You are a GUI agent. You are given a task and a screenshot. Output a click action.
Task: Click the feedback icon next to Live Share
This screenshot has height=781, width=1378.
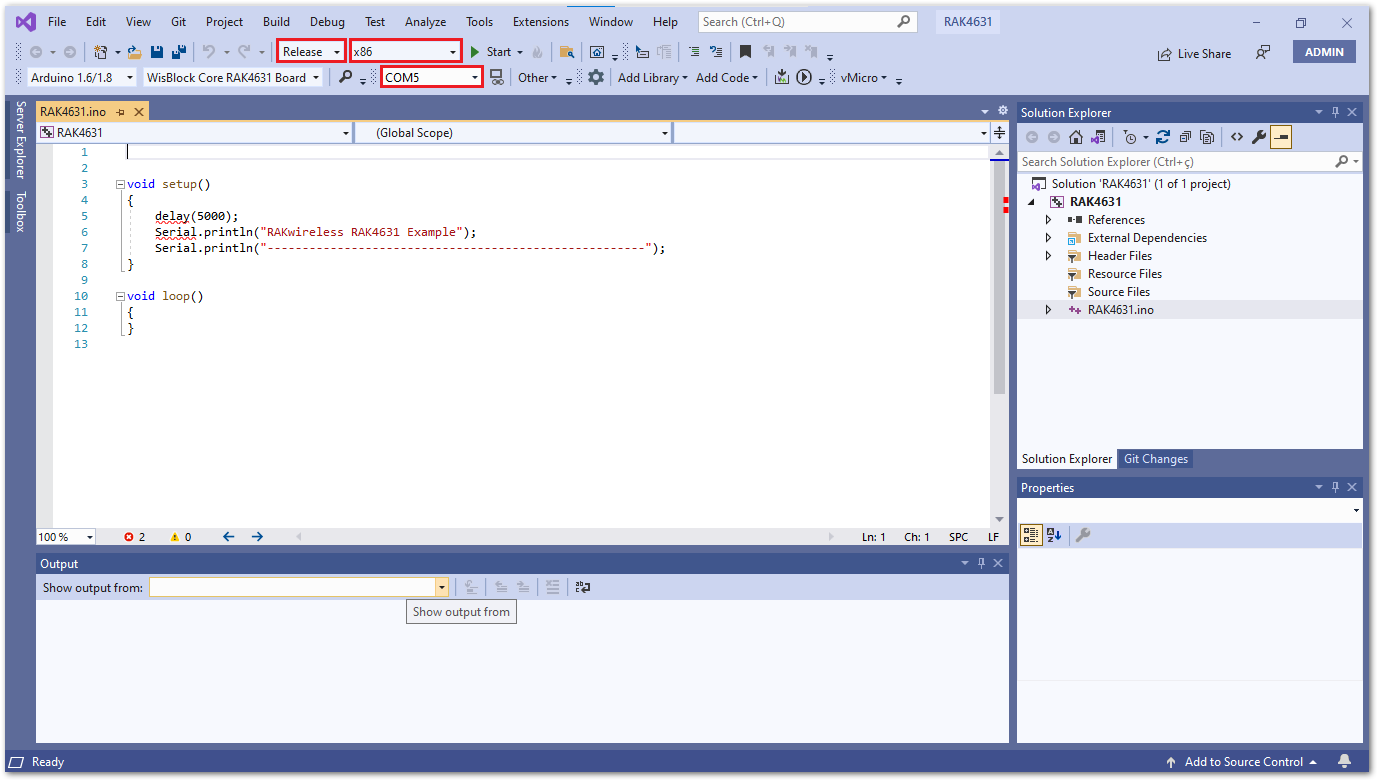[x=1263, y=53]
